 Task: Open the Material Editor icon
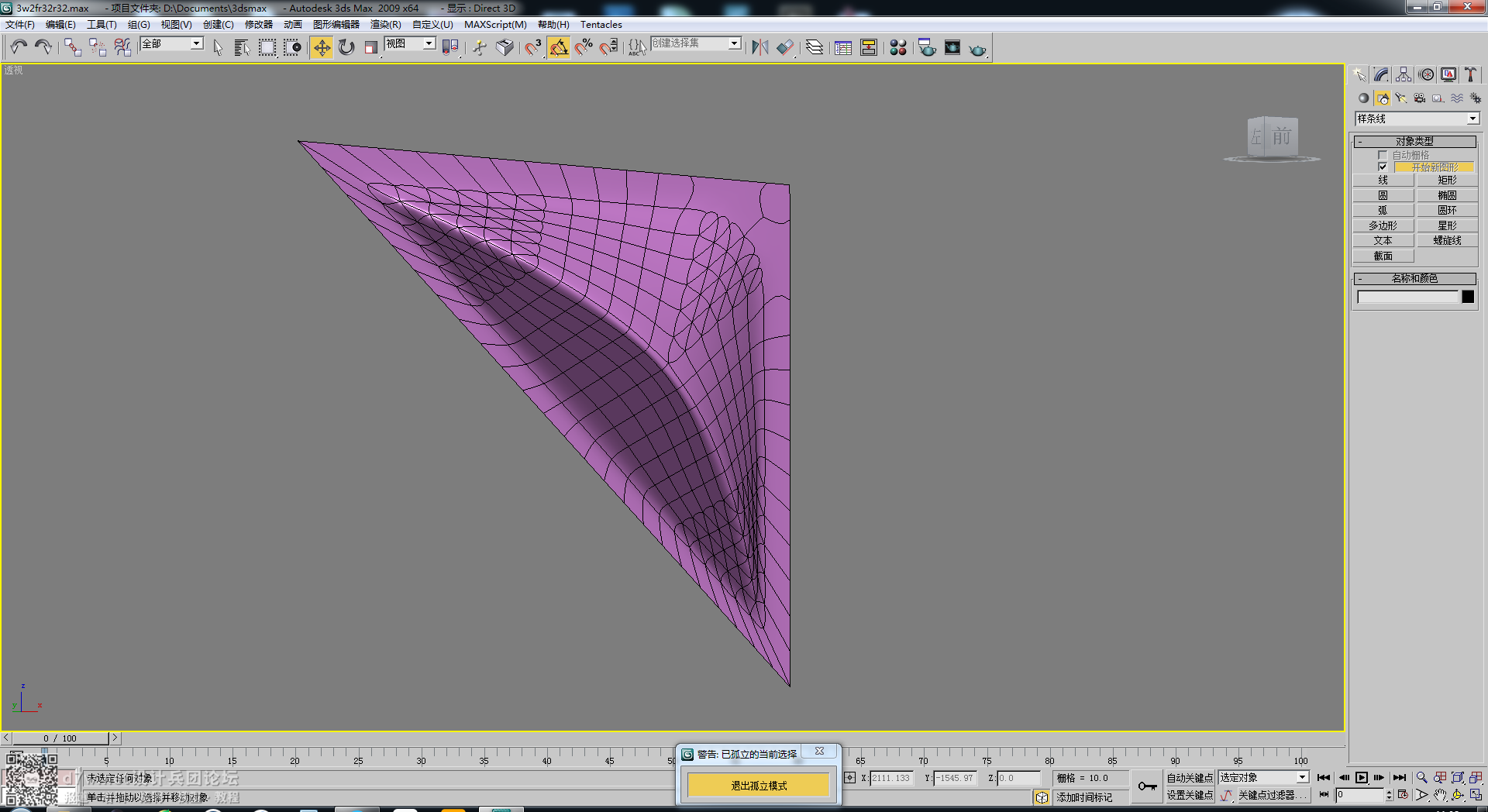tap(898, 47)
